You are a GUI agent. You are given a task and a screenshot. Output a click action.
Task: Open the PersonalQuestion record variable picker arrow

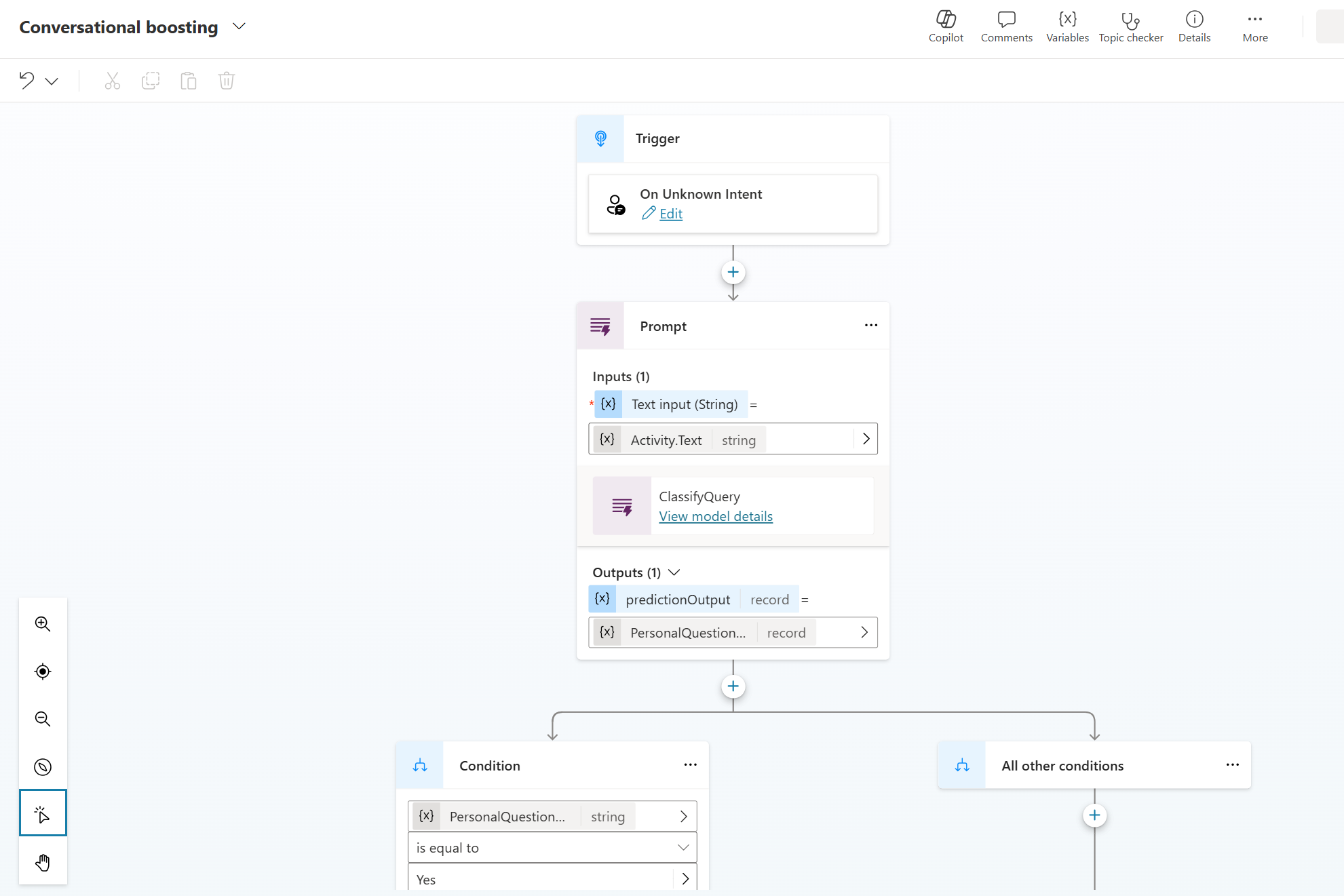864,632
